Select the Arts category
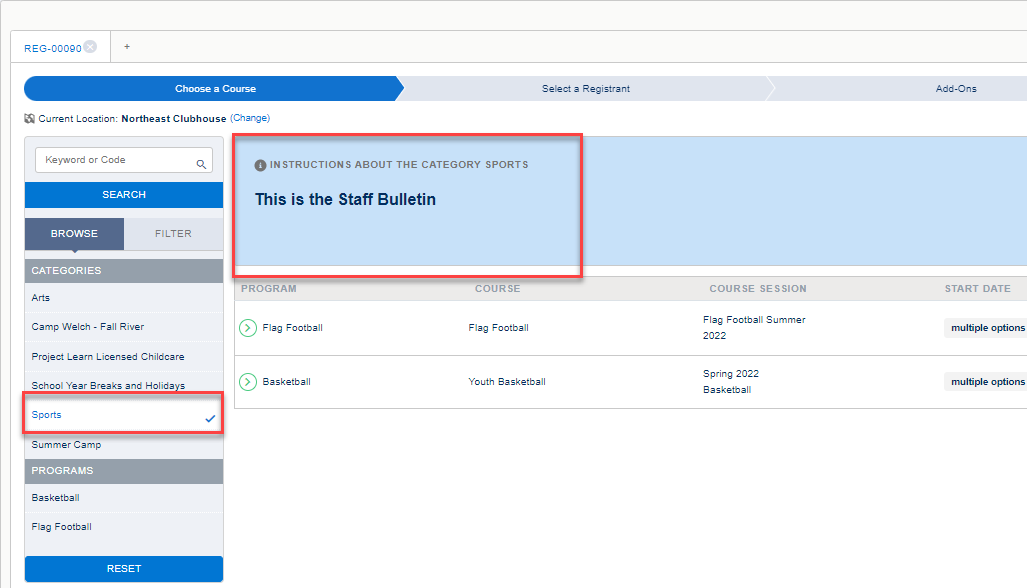 point(41,298)
